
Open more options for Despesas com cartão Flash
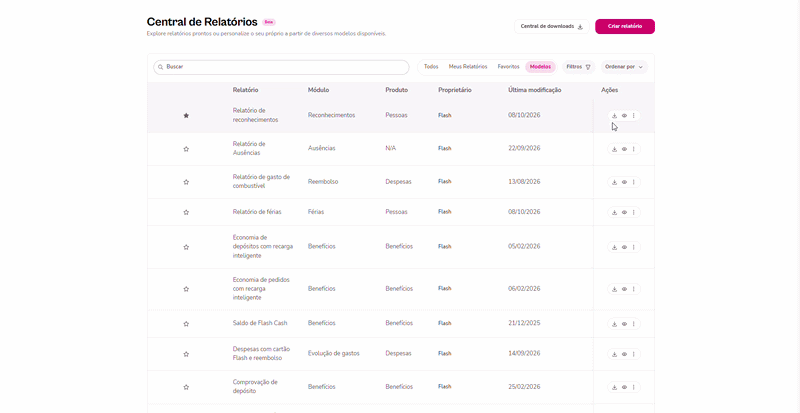click(x=634, y=354)
